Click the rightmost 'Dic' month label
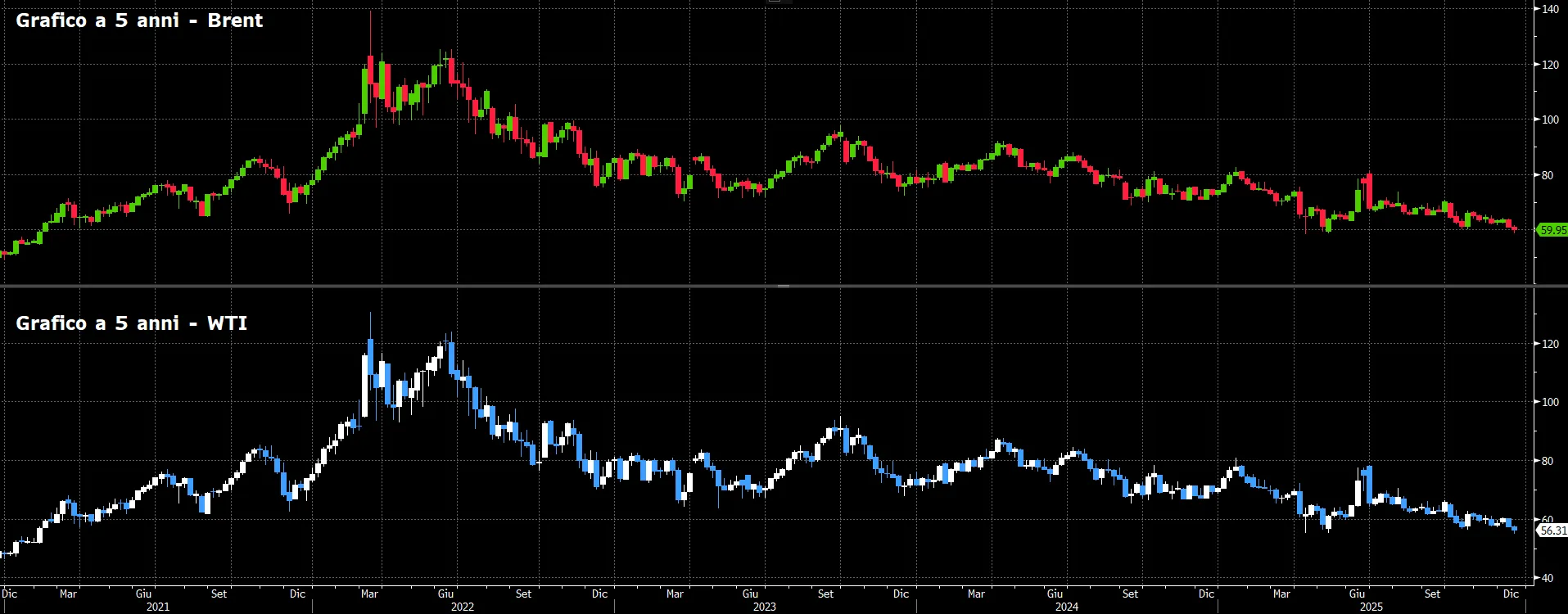The height and width of the screenshot is (614, 1568). click(x=1511, y=594)
